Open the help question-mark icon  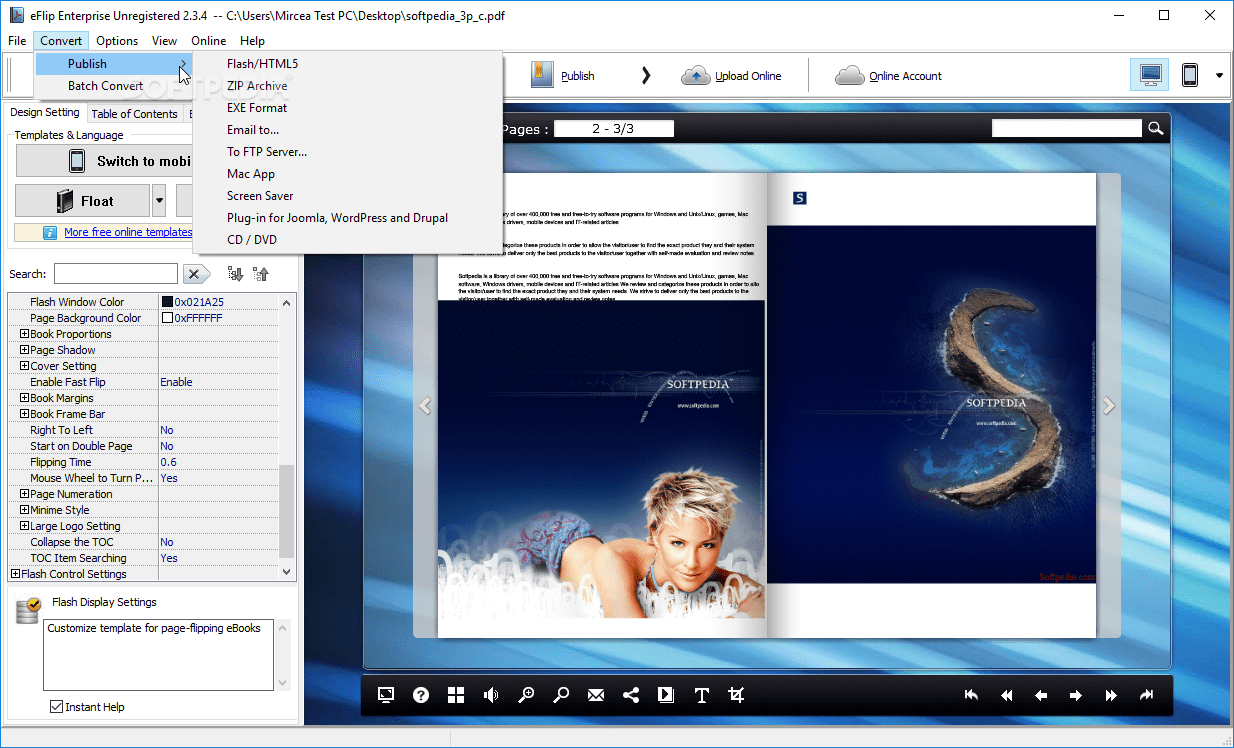pyautogui.click(x=421, y=695)
